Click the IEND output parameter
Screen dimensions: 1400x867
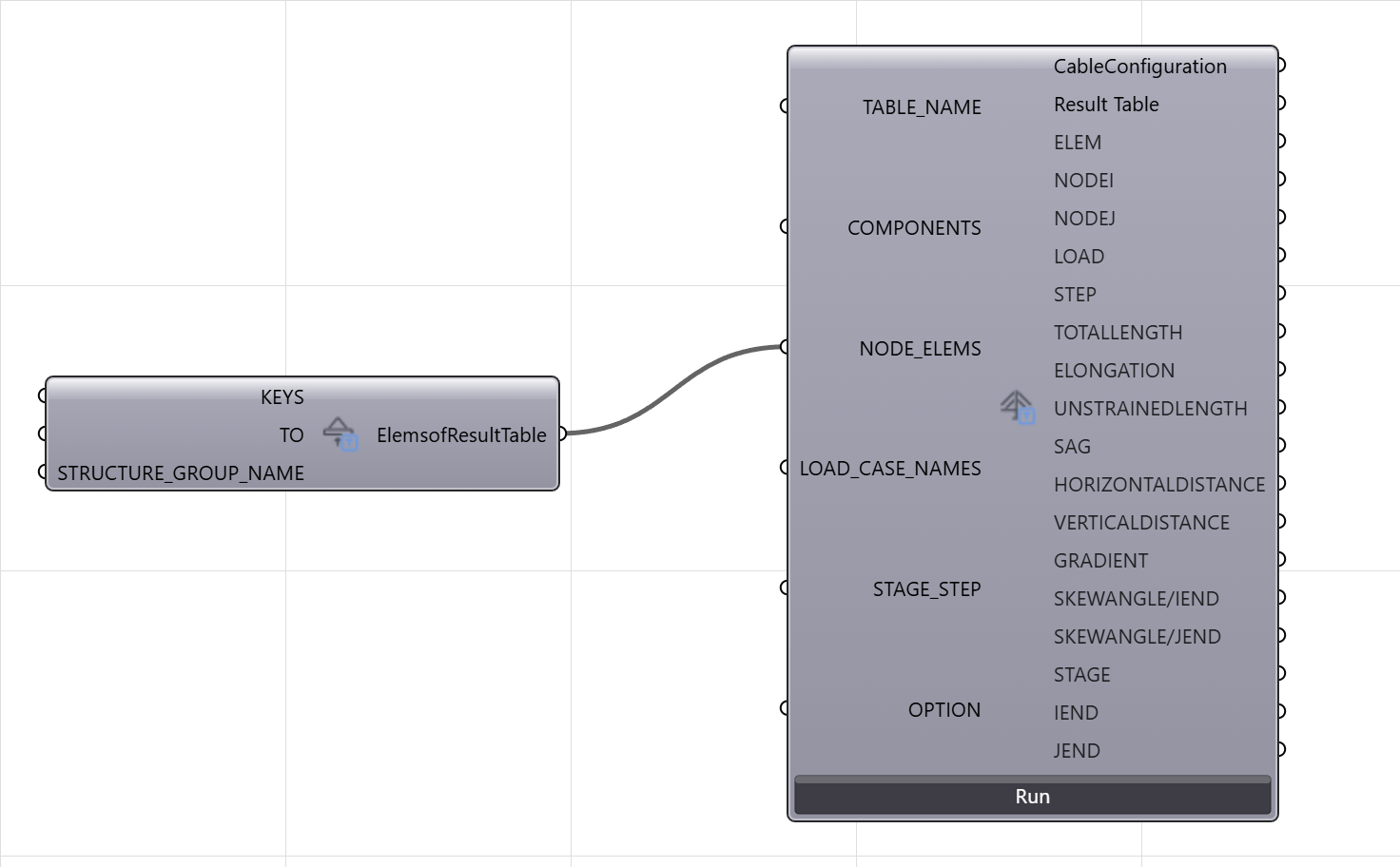pos(1076,713)
